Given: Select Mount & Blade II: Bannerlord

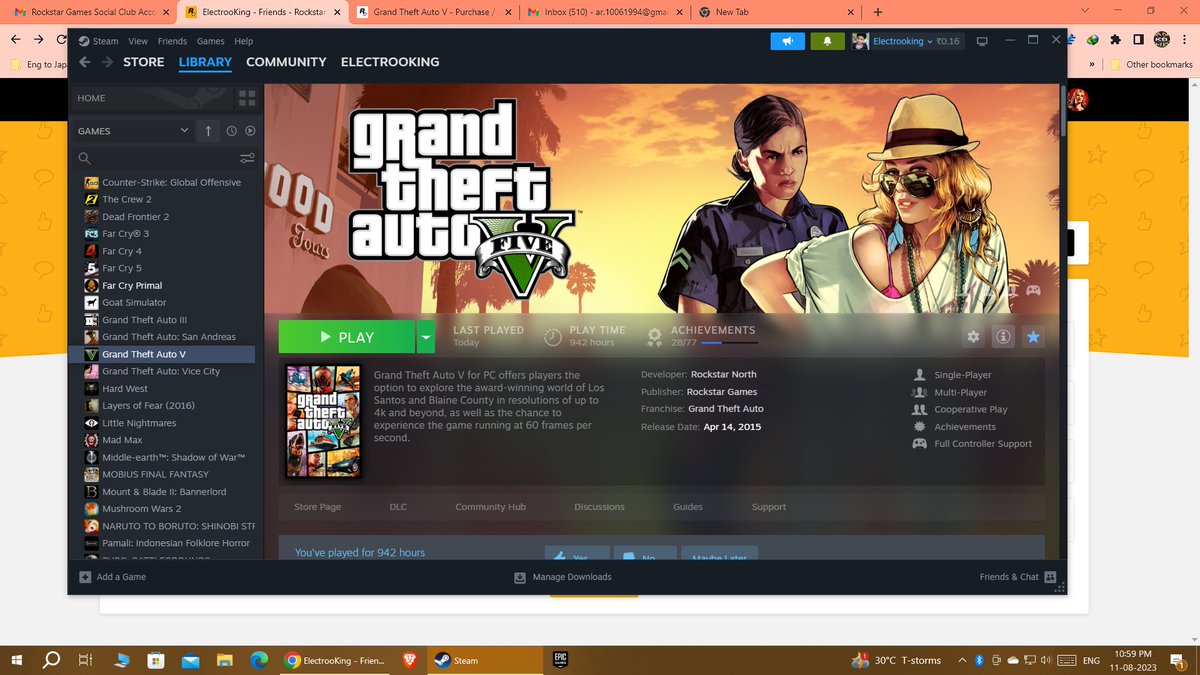Looking at the screenshot, I should pos(162,492).
